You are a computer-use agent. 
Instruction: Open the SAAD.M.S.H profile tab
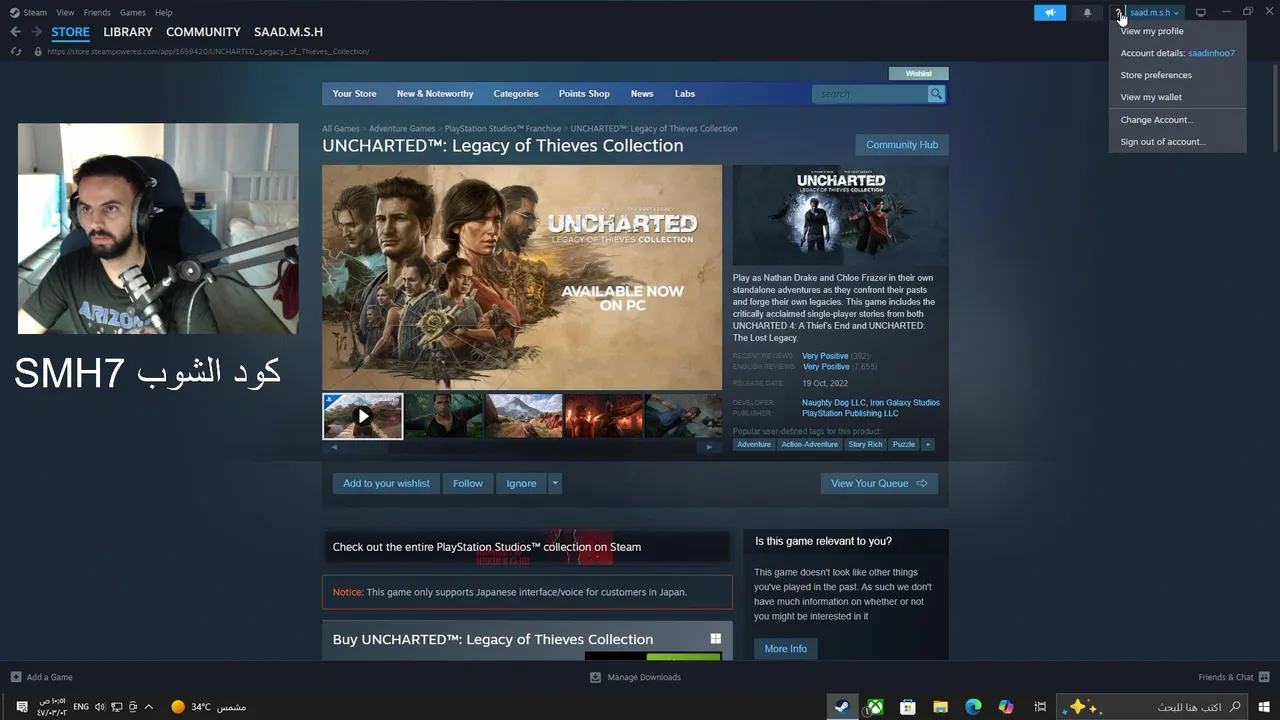pyautogui.click(x=288, y=32)
